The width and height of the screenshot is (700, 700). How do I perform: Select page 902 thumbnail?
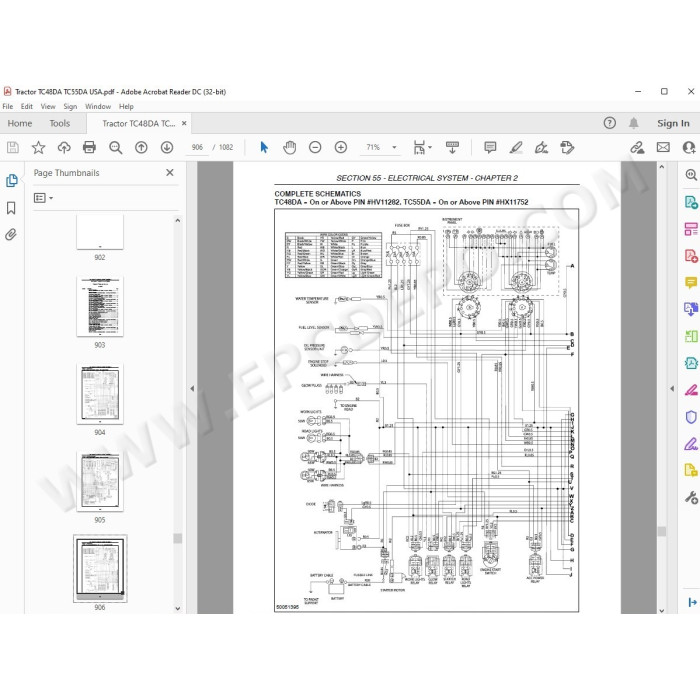100,232
